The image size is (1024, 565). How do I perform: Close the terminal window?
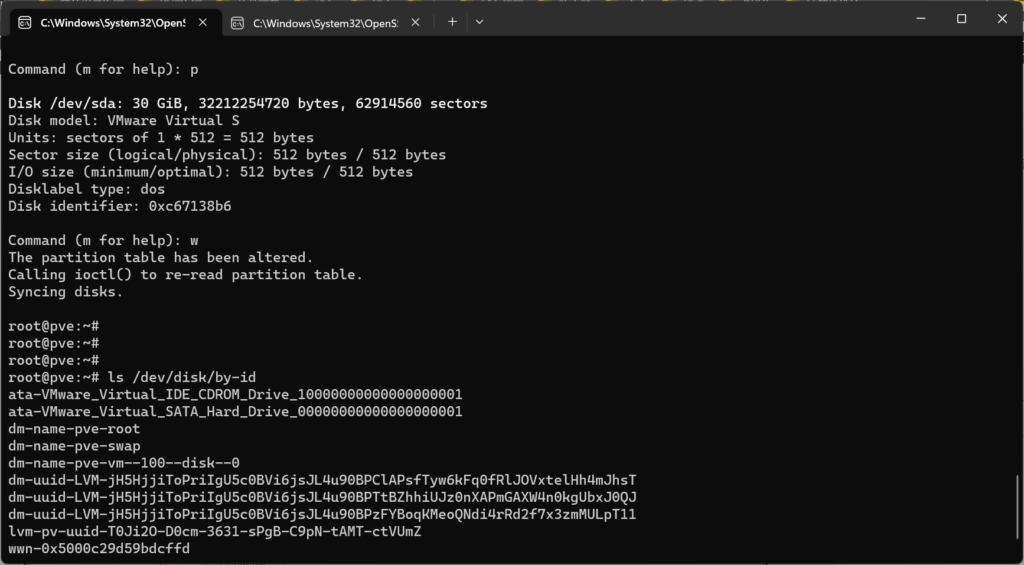point(1002,19)
